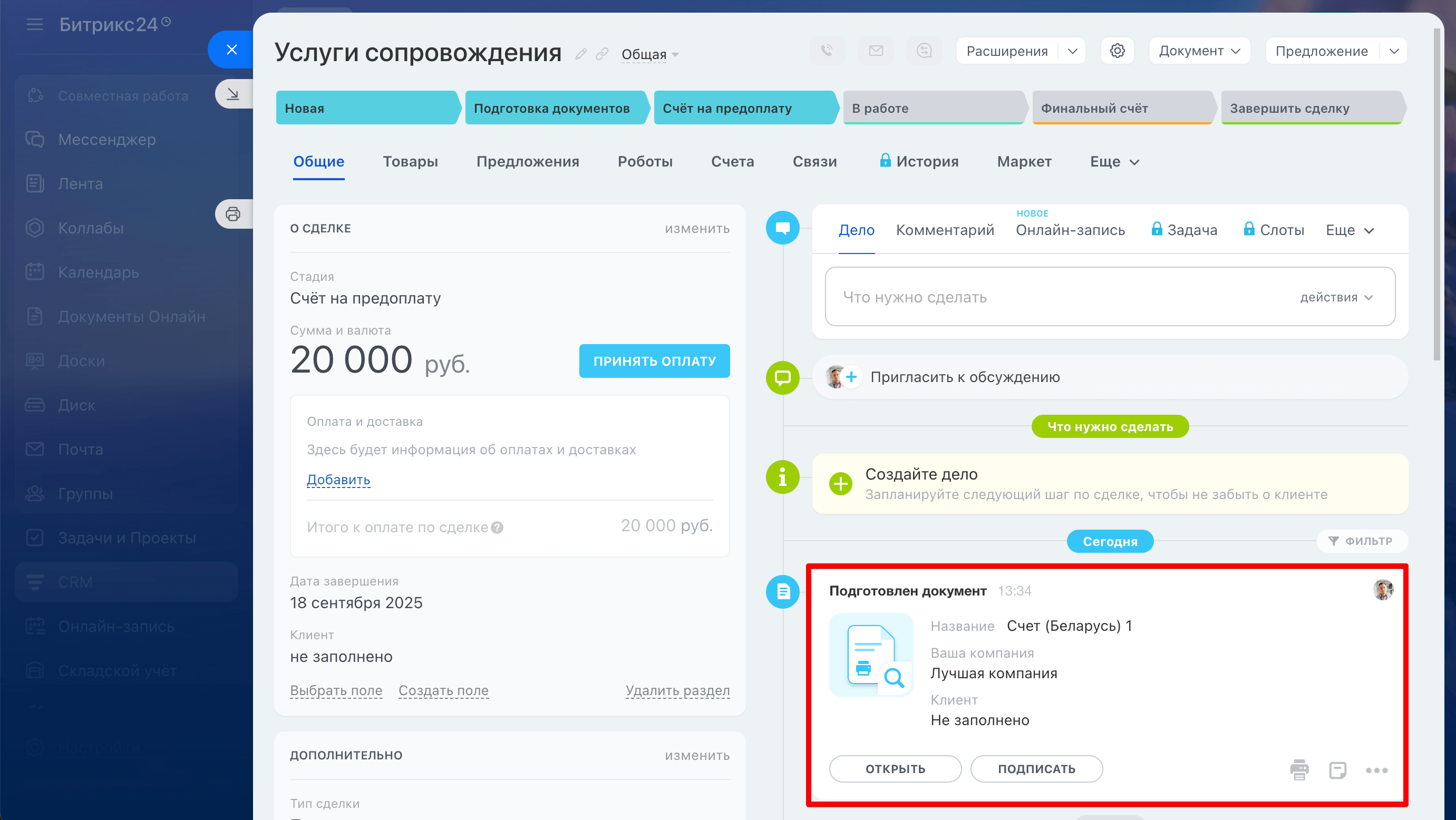The width and height of the screenshot is (1456, 820).
Task: Click Расширения button label
Action: coord(1007,51)
